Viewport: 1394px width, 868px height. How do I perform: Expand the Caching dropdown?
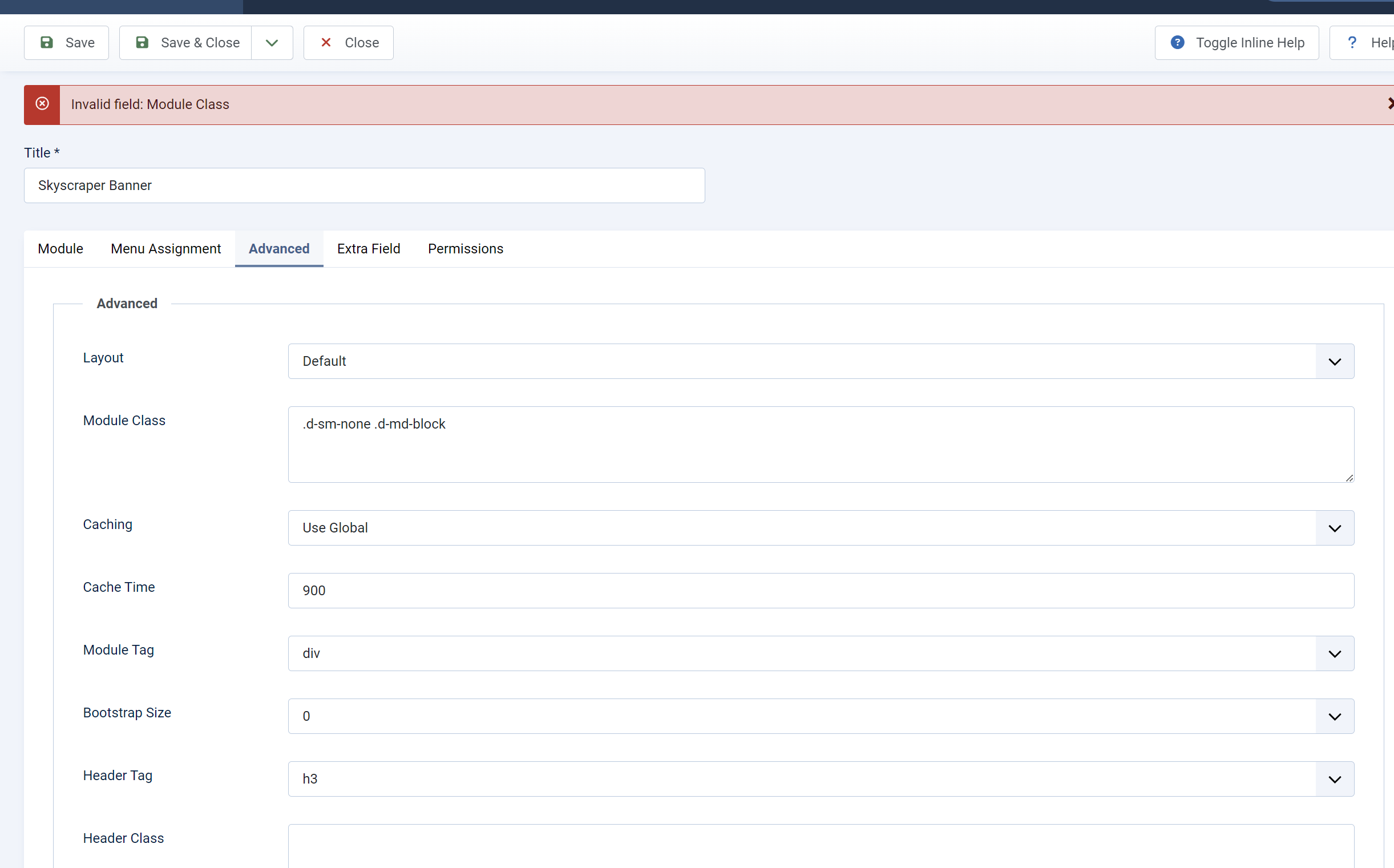(x=821, y=527)
